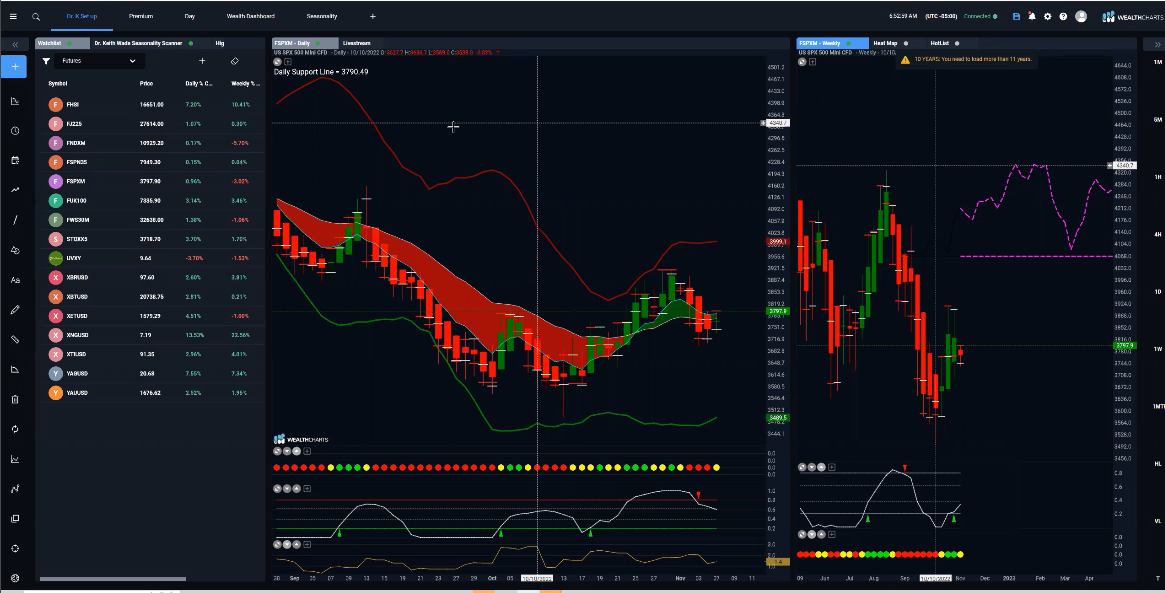This screenshot has height=593, width=1165.
Task: Maximize the daily colored-dots indicator pane
Action: (x=307, y=451)
